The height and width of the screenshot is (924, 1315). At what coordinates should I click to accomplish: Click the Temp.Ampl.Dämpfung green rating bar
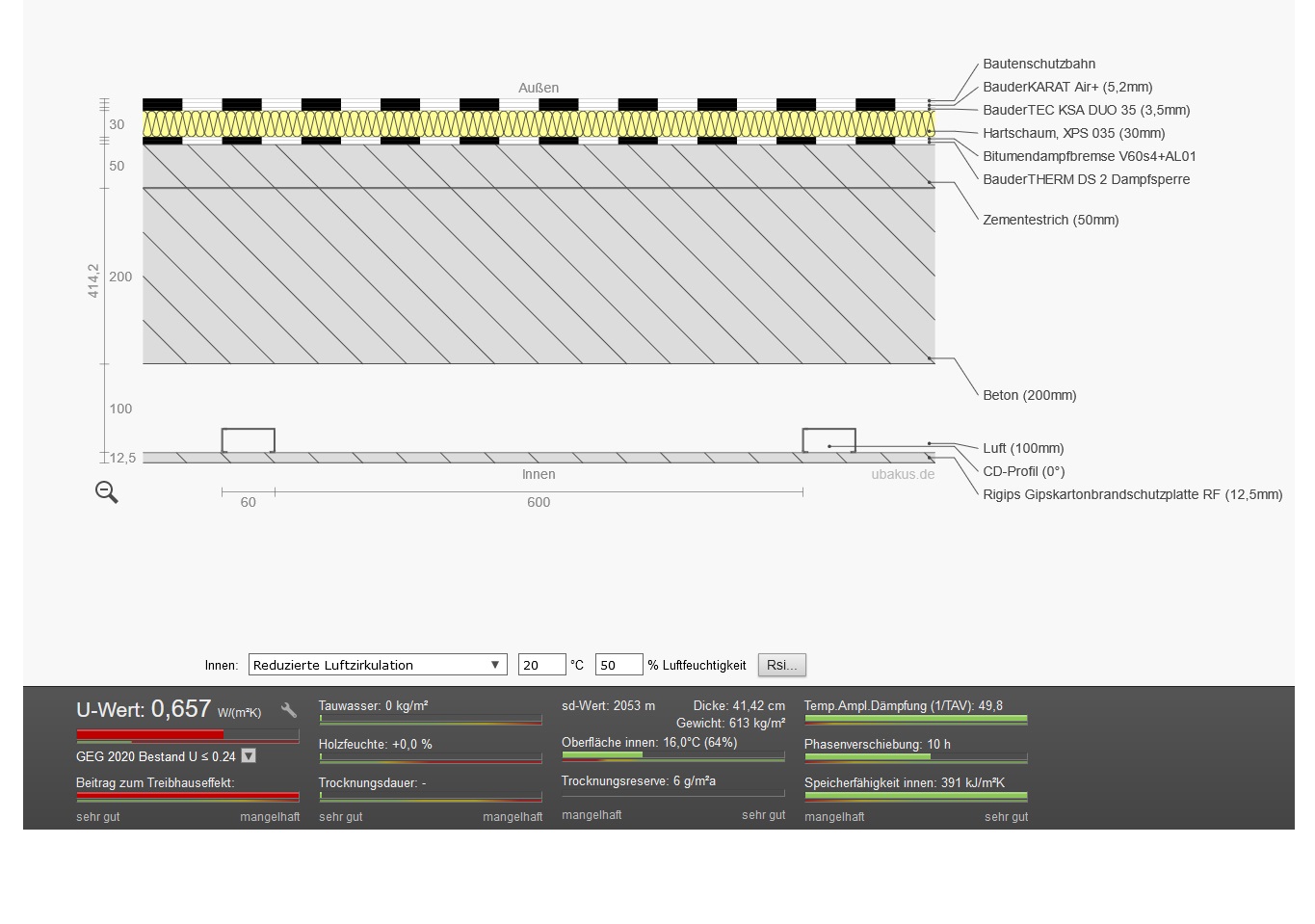coord(915,719)
